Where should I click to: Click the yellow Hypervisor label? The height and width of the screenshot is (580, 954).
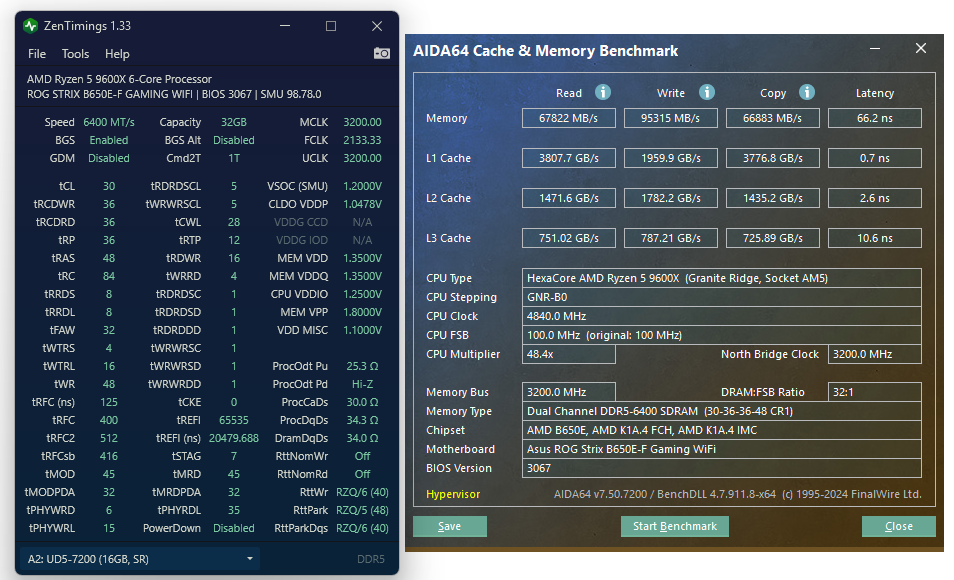coord(453,494)
